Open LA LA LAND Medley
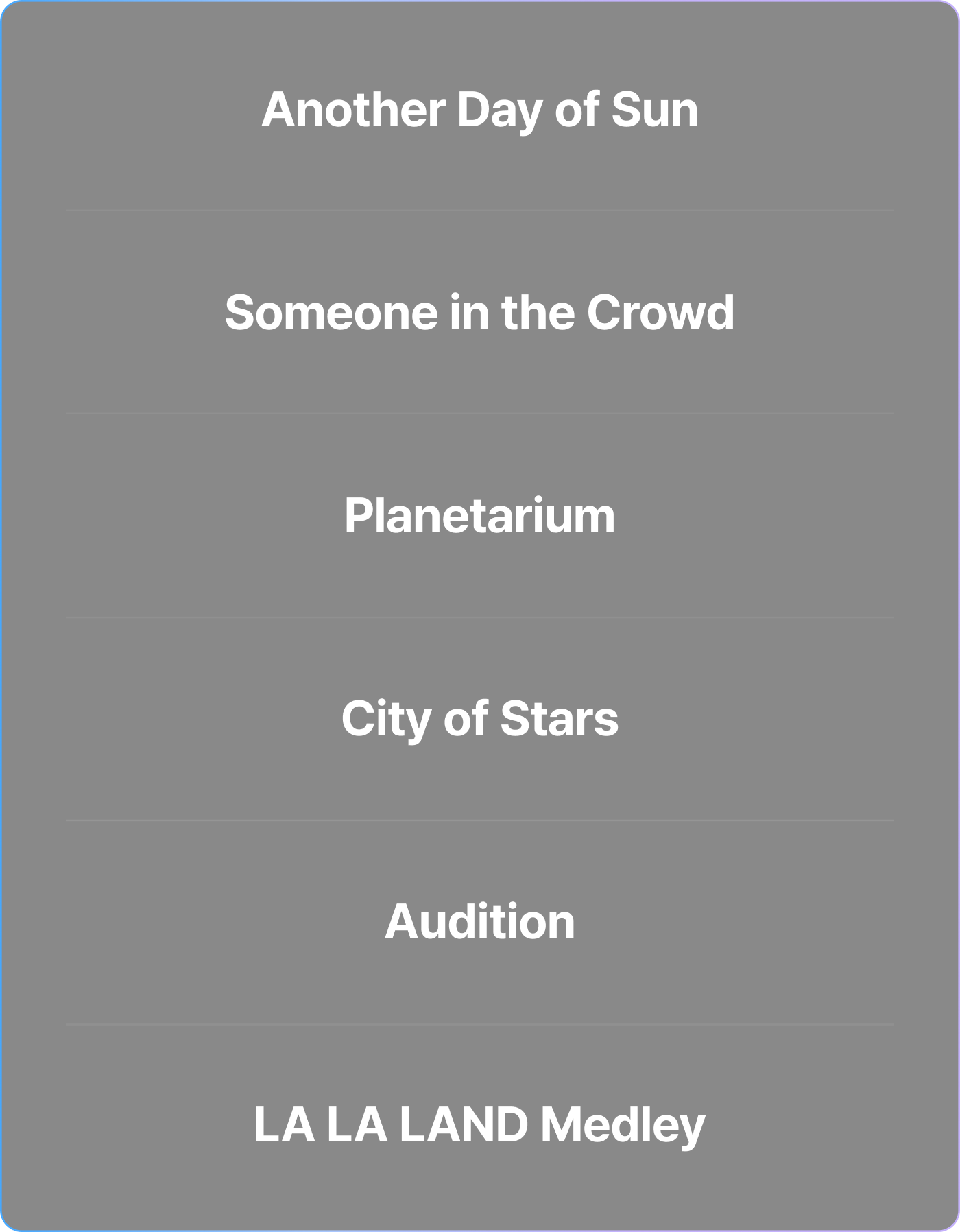Viewport: 960px width, 1232px height. click(480, 1125)
